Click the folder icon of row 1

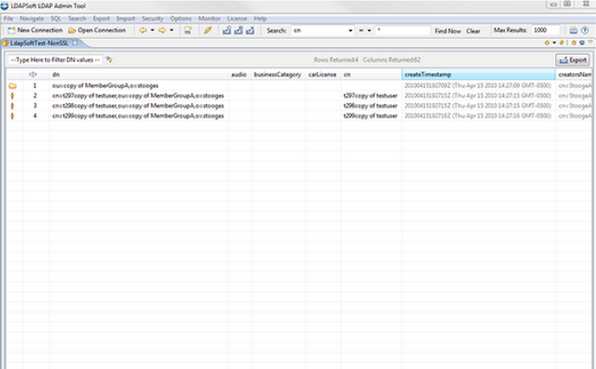click(13, 86)
